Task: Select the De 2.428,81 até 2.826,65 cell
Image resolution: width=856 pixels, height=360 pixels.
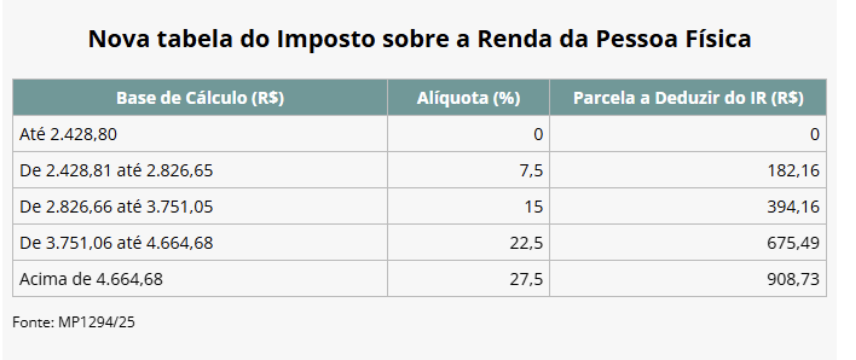Action: click(200, 170)
